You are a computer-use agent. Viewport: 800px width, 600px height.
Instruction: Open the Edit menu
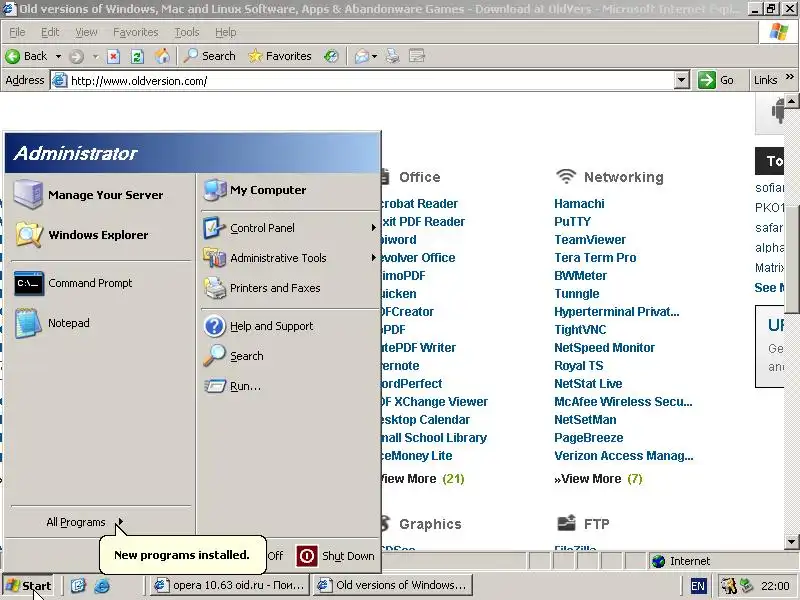click(50, 32)
